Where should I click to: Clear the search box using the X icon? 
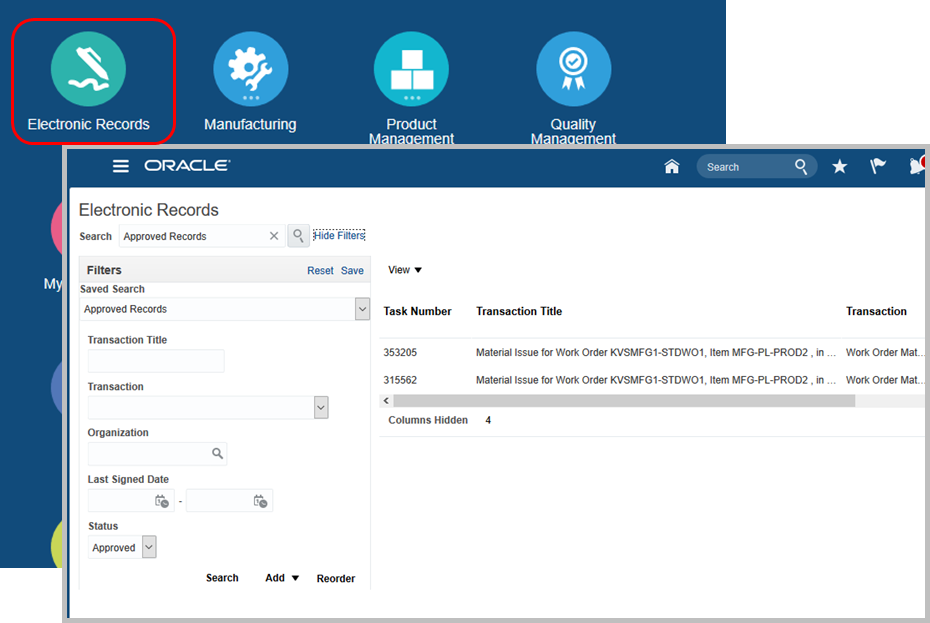coord(274,236)
